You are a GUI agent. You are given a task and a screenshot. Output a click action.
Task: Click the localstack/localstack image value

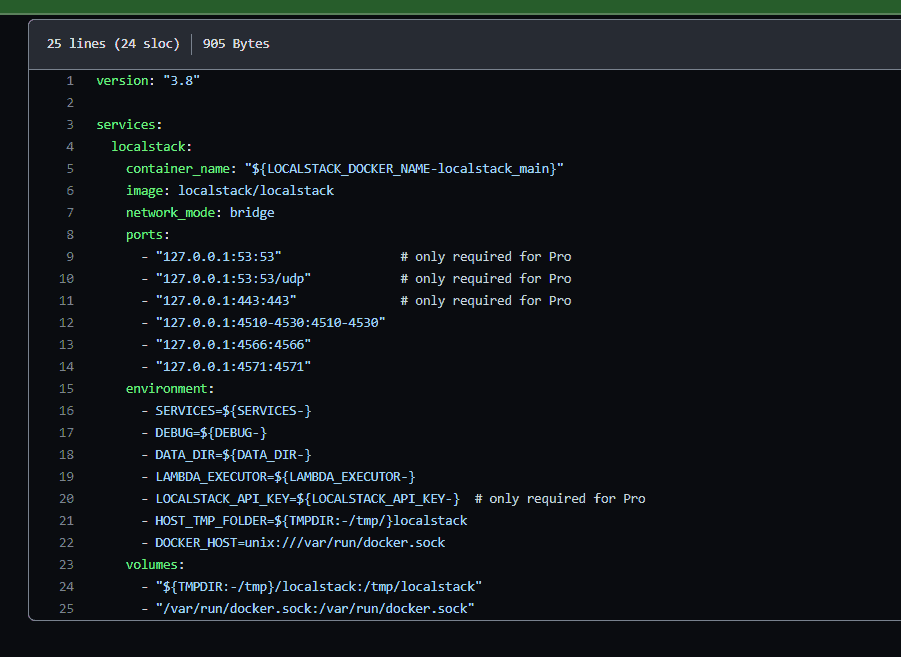click(x=256, y=190)
